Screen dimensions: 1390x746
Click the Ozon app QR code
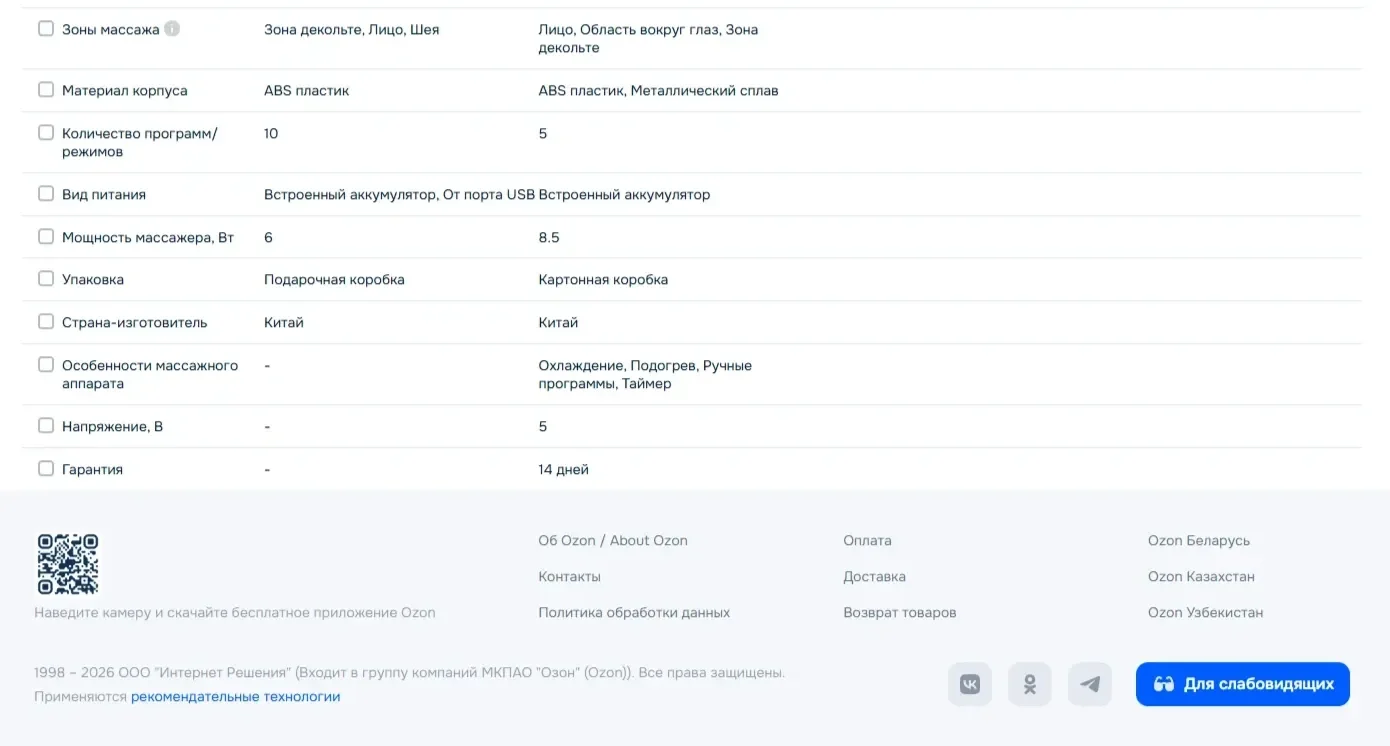[x=68, y=564]
